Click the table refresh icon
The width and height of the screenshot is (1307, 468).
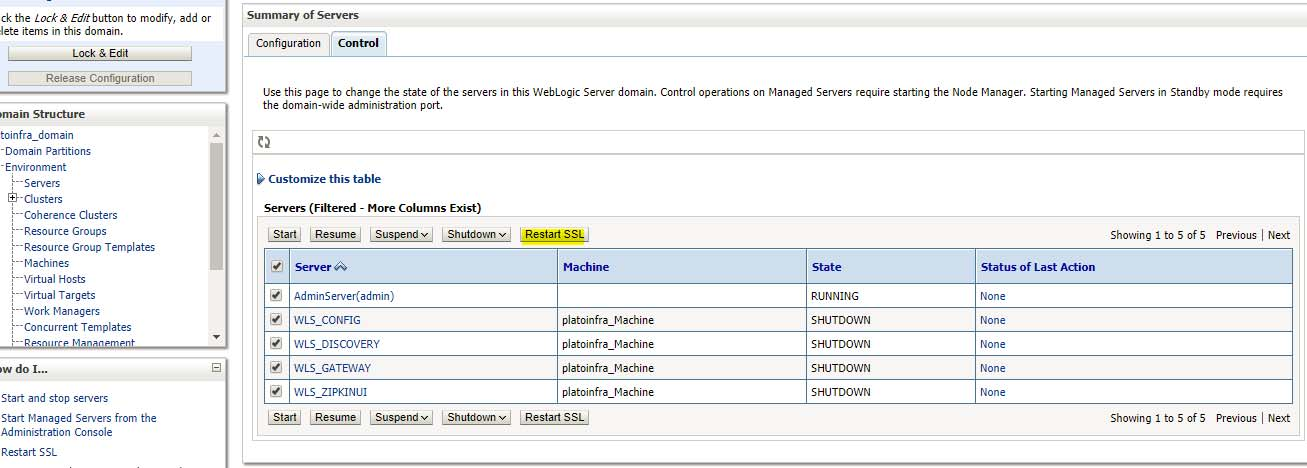(x=264, y=143)
